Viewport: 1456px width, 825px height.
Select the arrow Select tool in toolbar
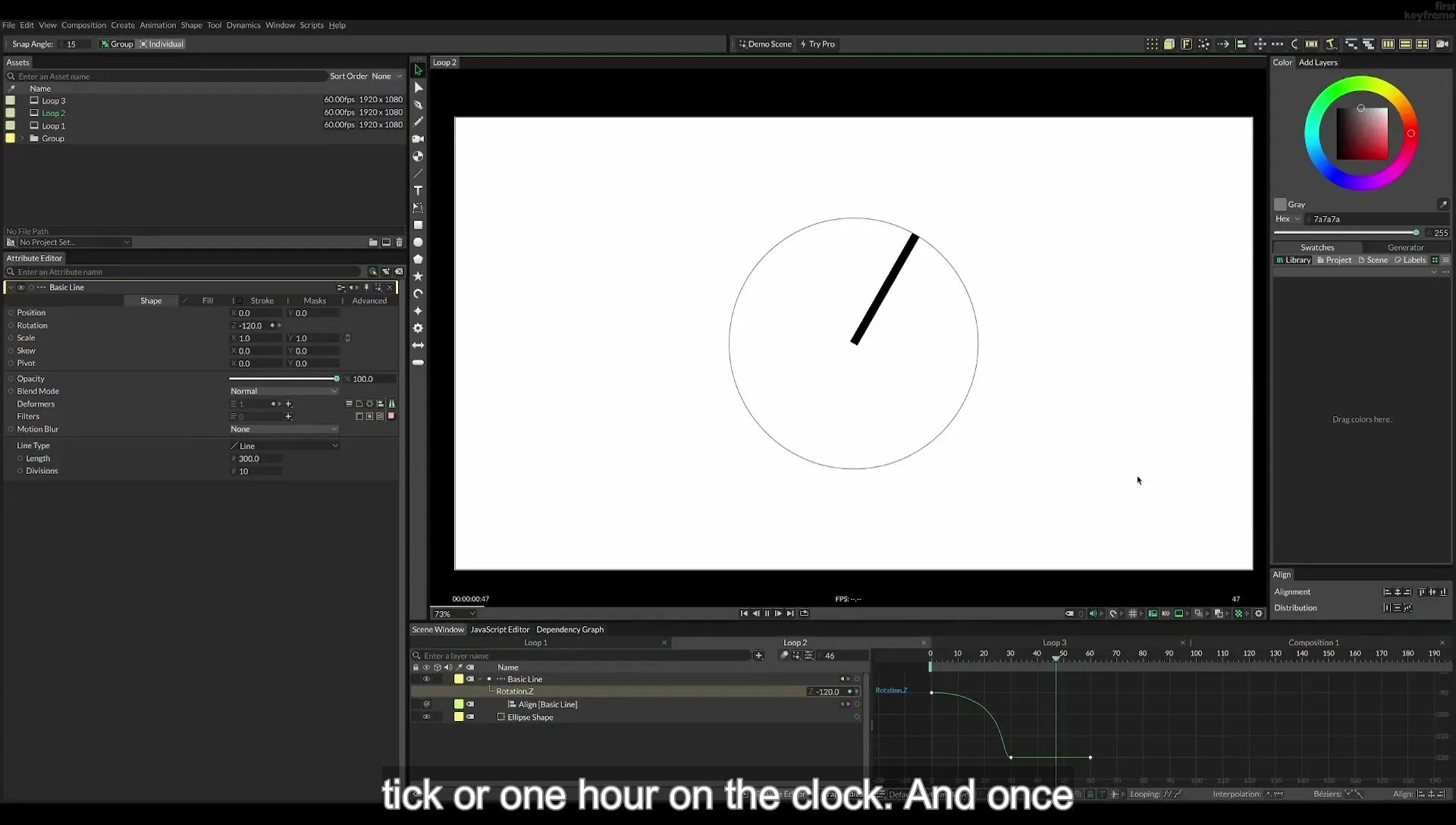tap(418, 70)
